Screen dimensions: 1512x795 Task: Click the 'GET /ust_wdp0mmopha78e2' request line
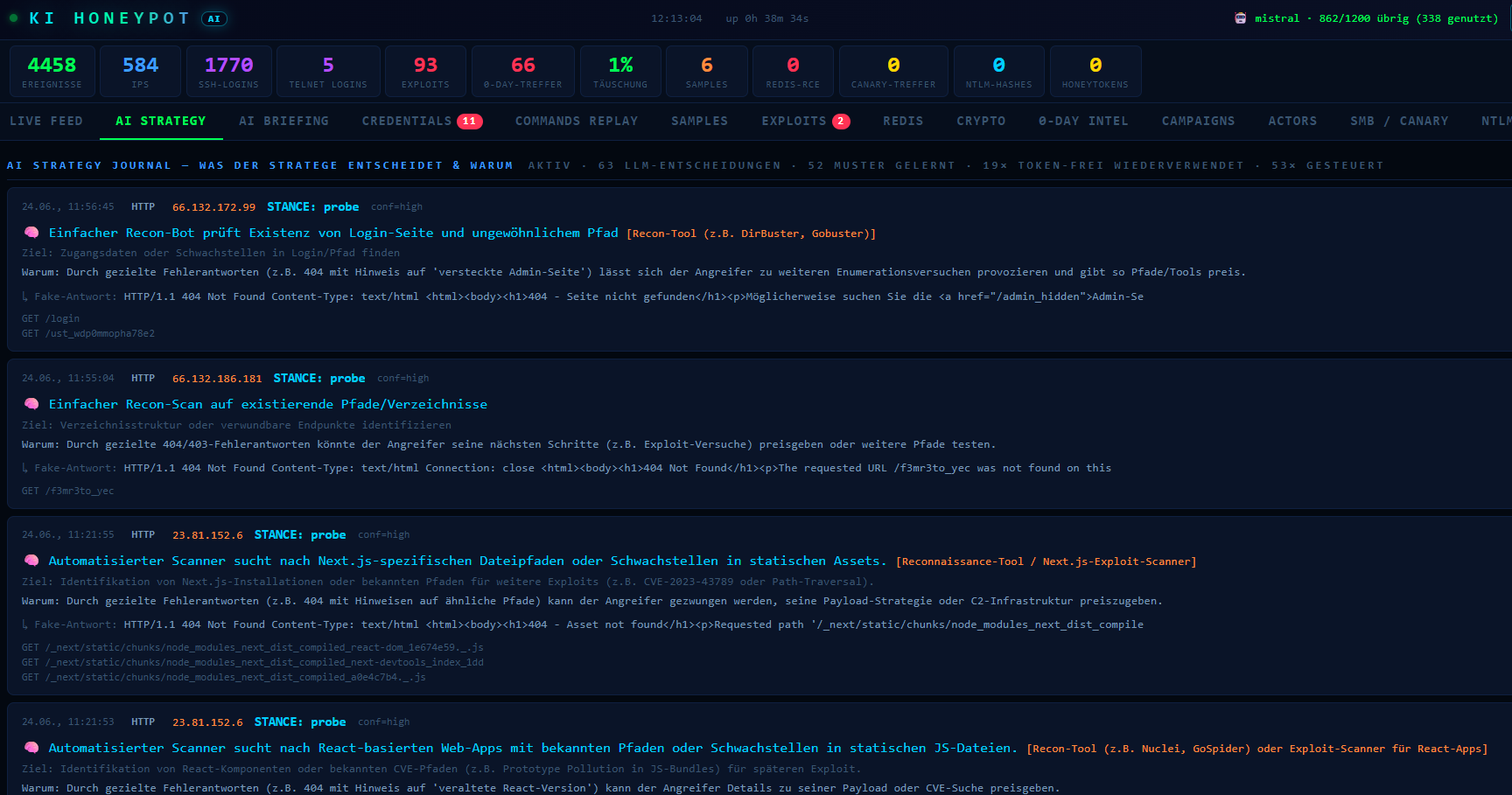(x=88, y=333)
